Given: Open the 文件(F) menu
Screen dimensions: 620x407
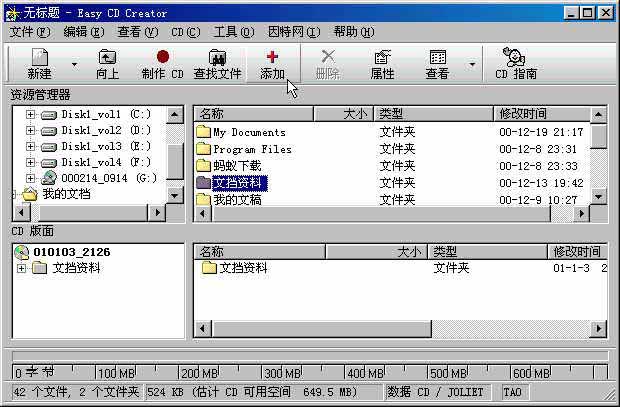Looking at the screenshot, I should (x=30, y=32).
